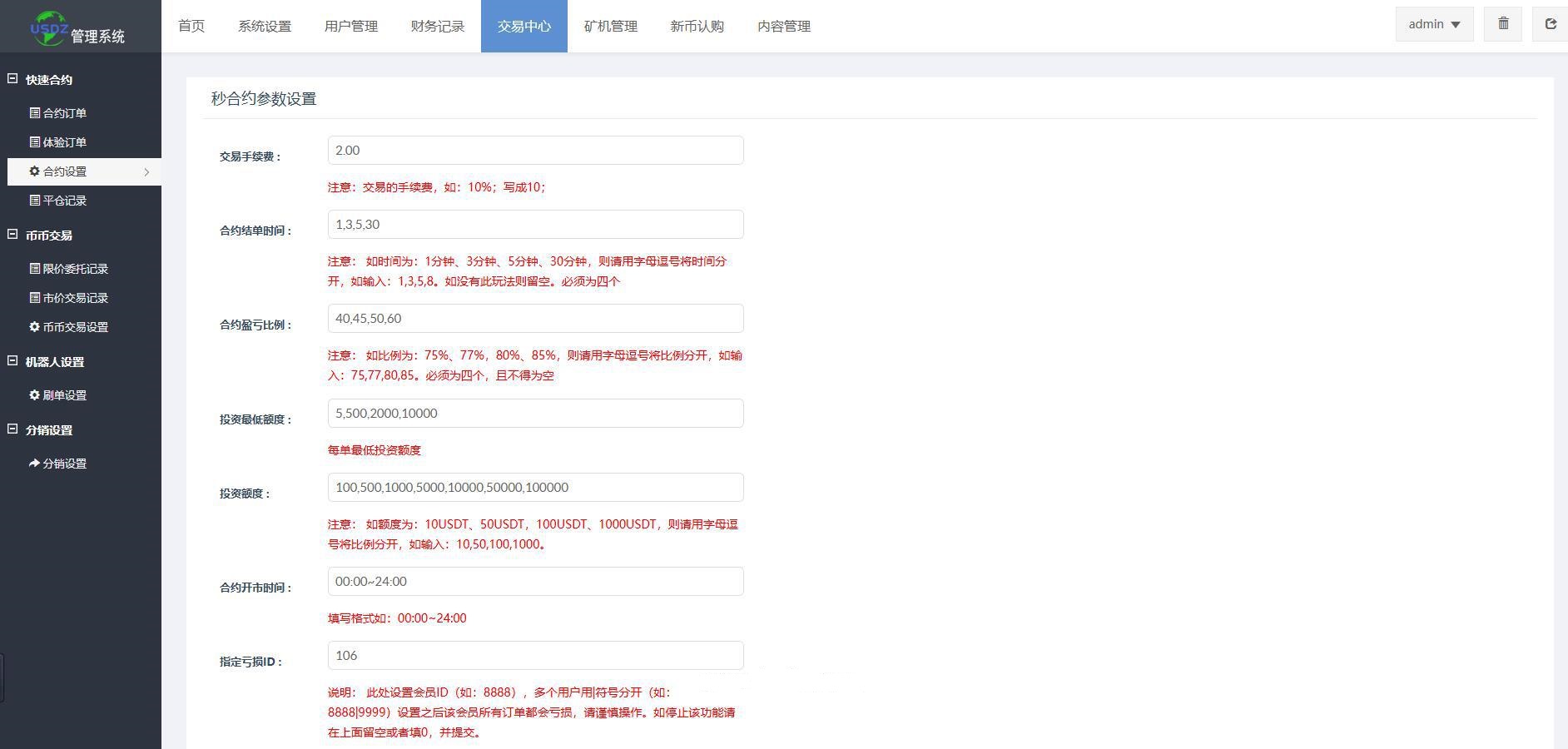The image size is (1568, 749).
Task: Click the logout icon at top right
Action: click(1550, 24)
